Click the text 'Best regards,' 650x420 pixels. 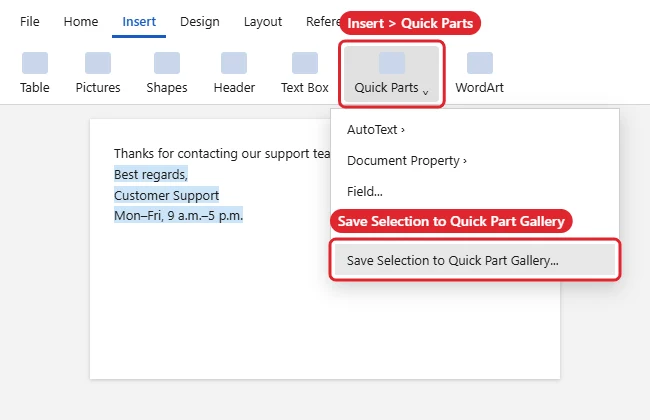151,175
